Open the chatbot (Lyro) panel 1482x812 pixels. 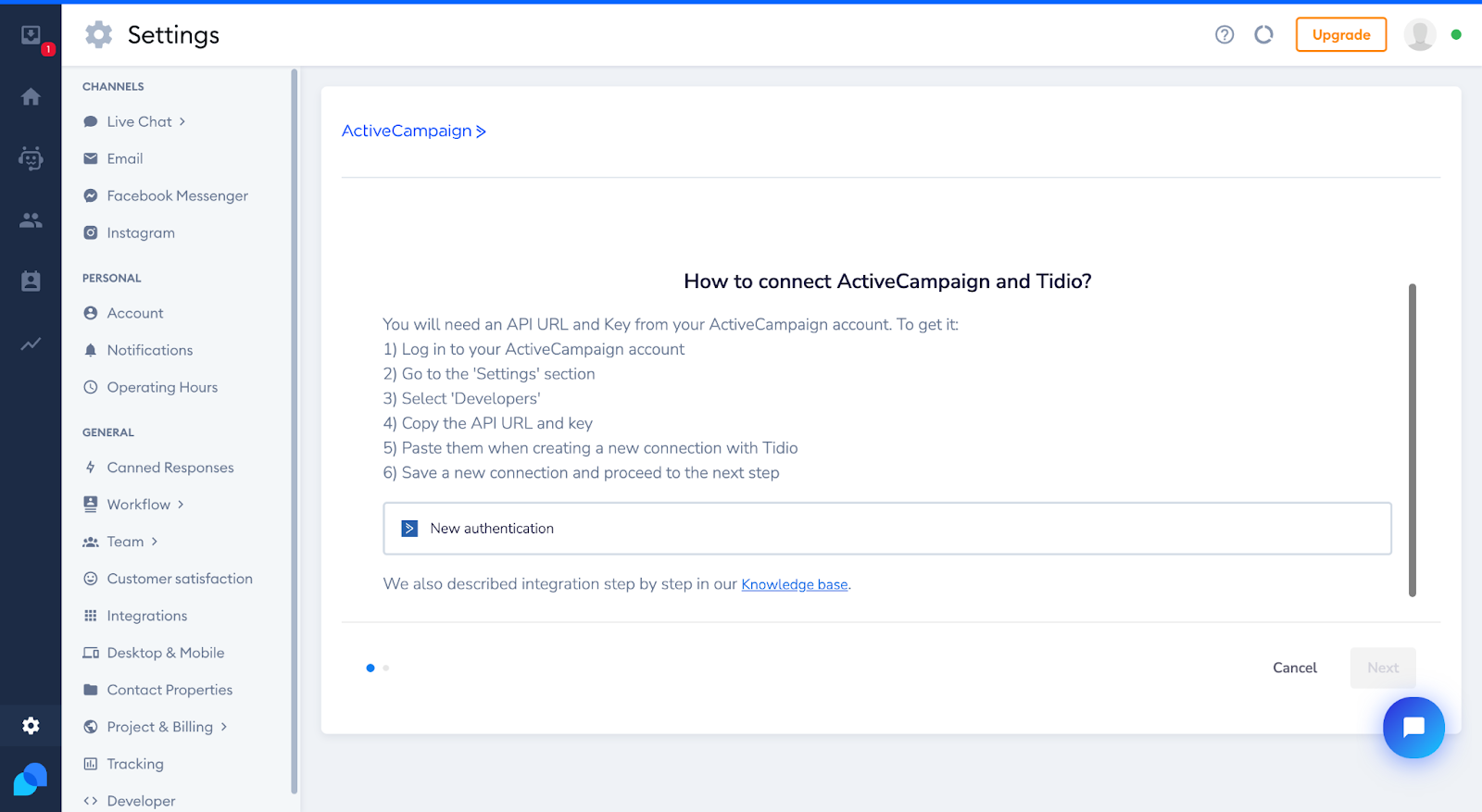(x=31, y=158)
